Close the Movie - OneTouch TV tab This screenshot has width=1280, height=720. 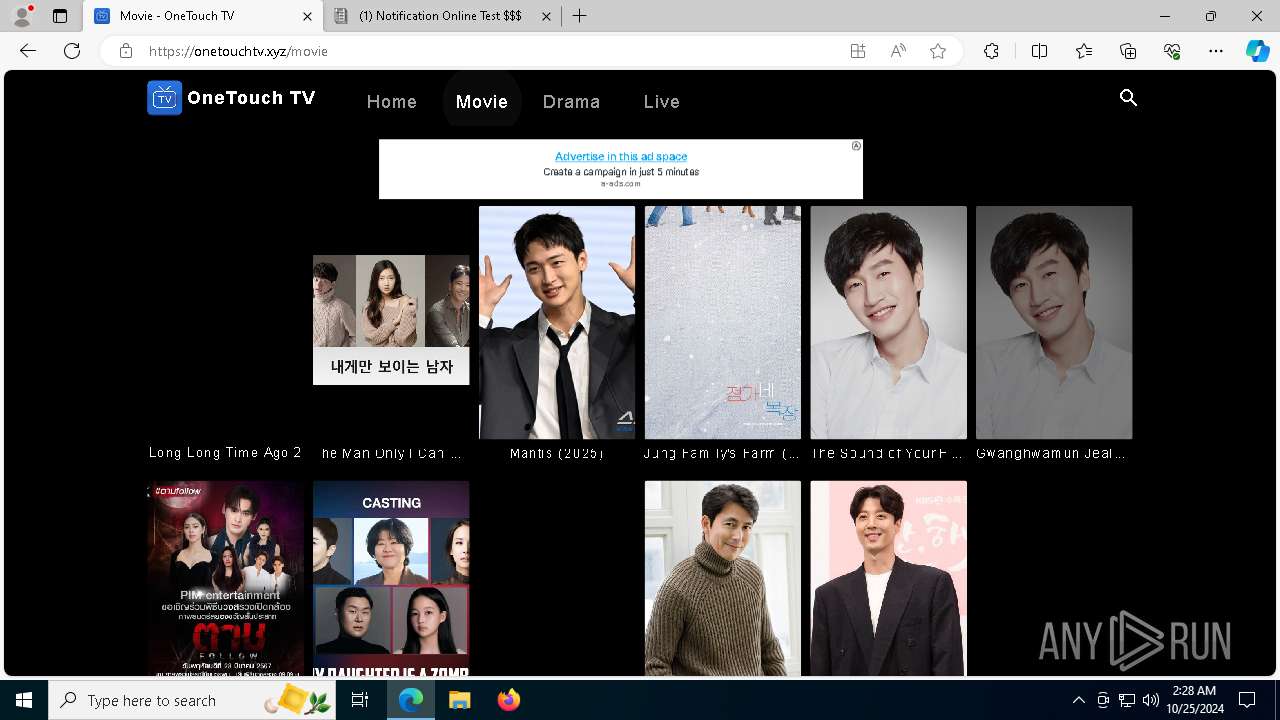click(307, 16)
